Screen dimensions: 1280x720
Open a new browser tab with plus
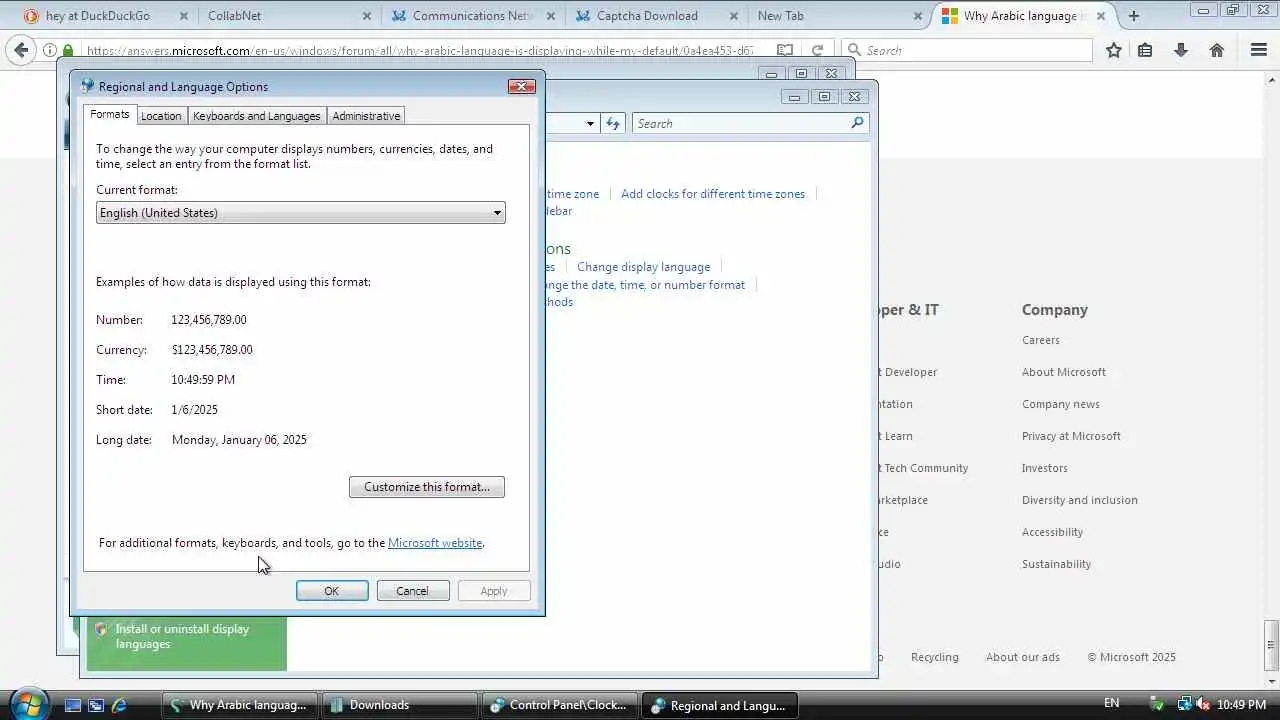point(1133,16)
